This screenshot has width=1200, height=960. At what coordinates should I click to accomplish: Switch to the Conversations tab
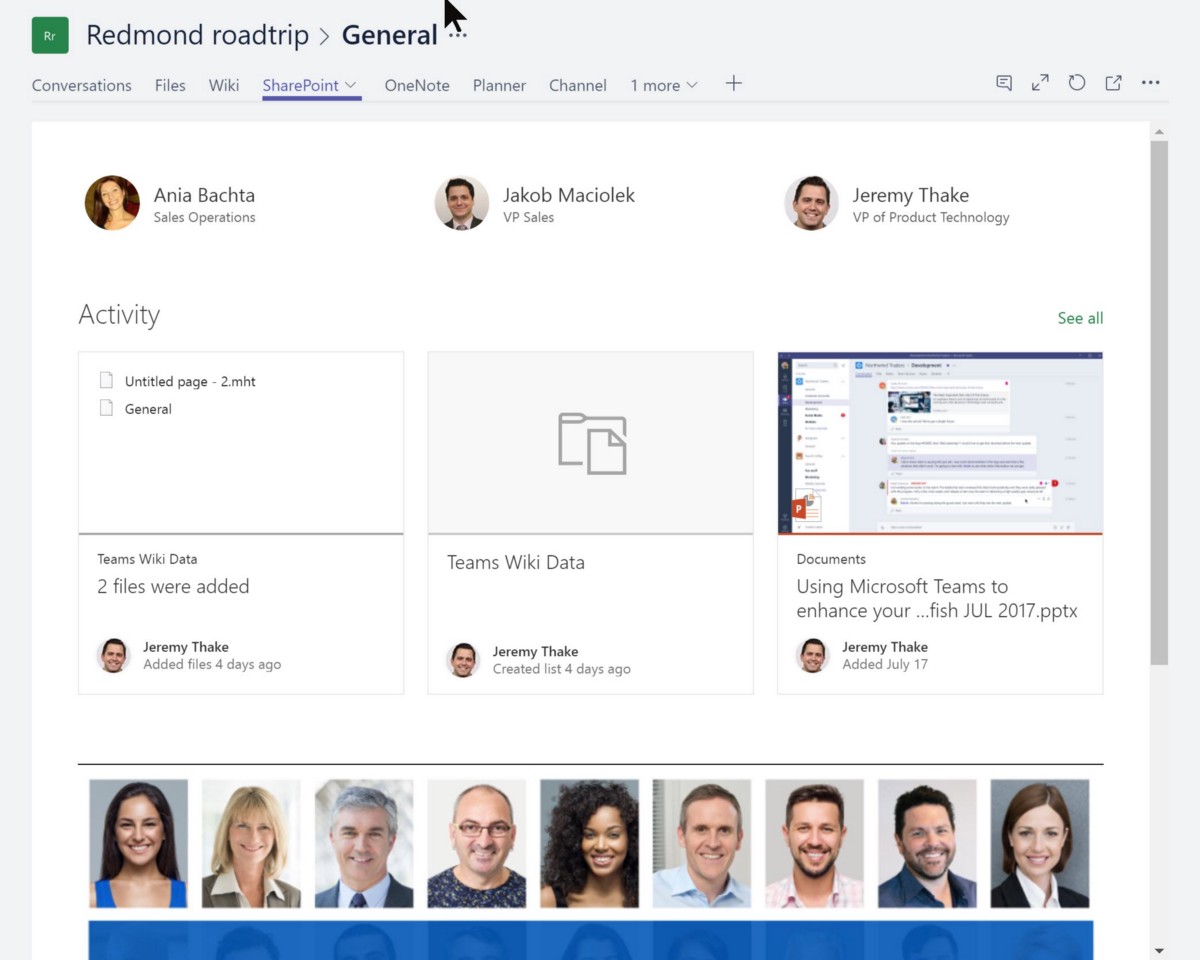pos(82,86)
